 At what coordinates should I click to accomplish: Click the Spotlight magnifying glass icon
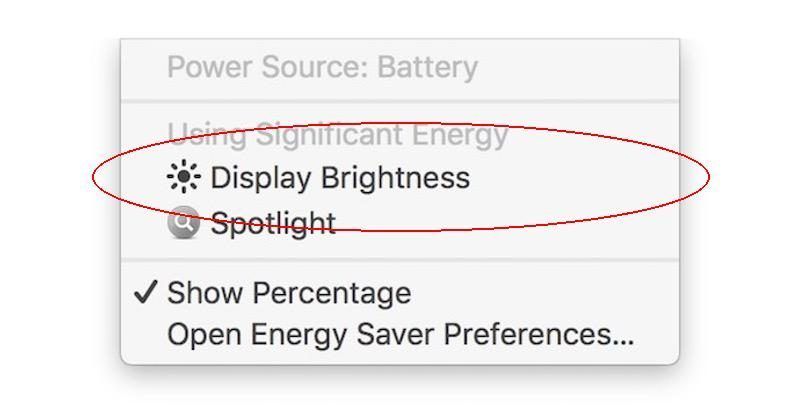pyautogui.click(x=183, y=222)
